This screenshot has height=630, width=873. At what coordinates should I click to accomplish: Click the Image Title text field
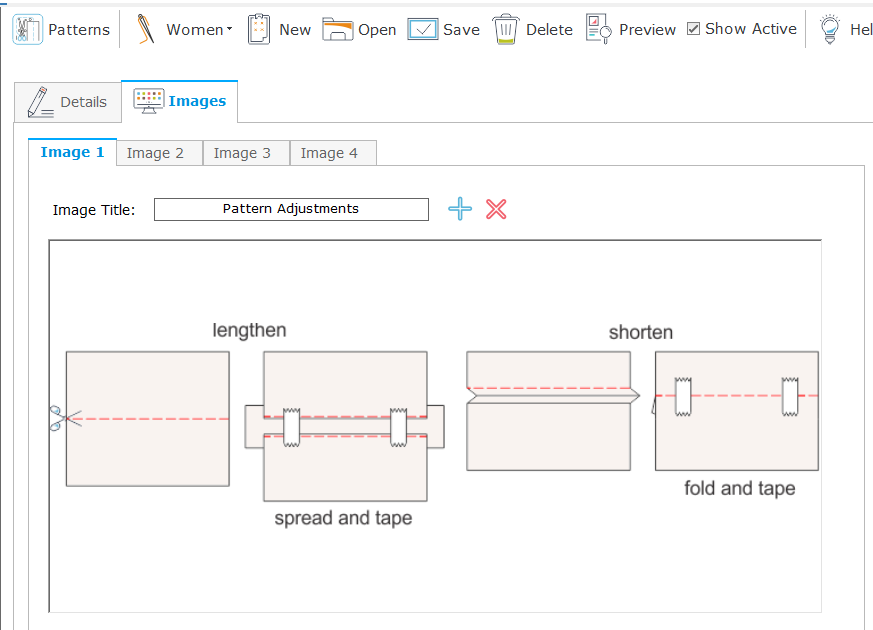[x=291, y=209]
